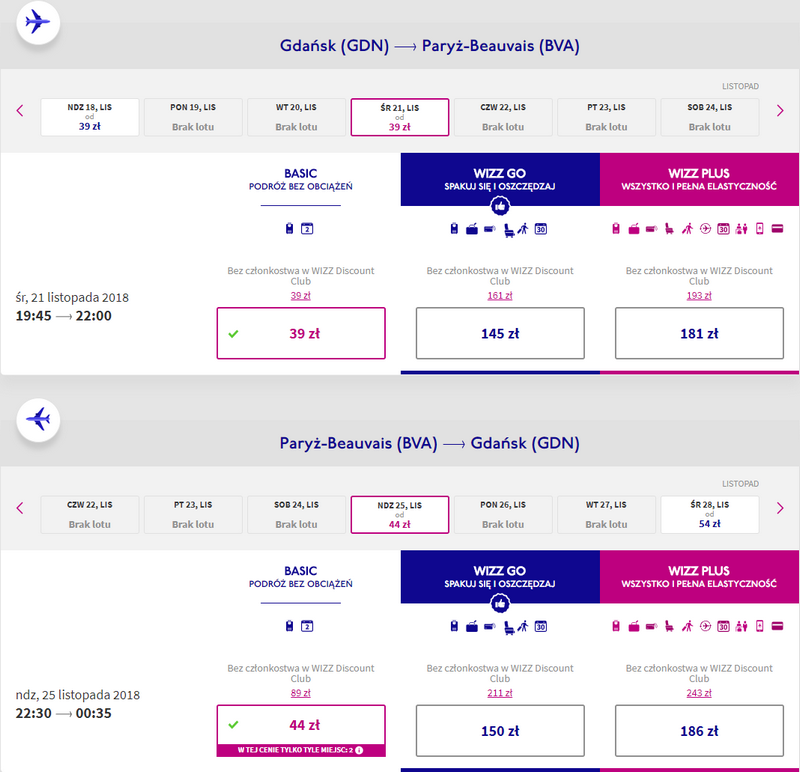
Task: Click return BASIC carry-on bag icon
Action: tap(289, 626)
